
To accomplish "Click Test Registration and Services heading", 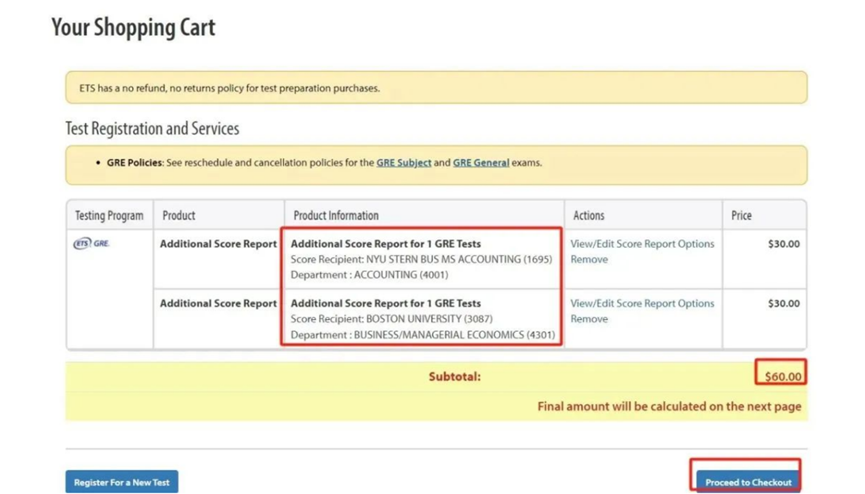I will point(152,129).
